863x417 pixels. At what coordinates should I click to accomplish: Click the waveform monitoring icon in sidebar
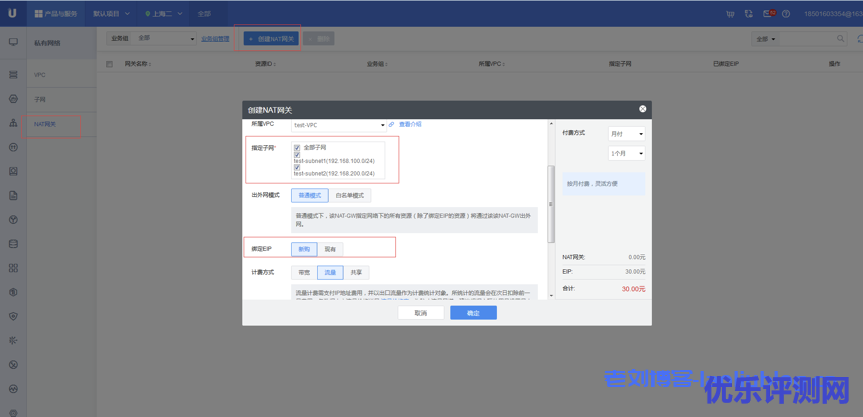(x=13, y=389)
